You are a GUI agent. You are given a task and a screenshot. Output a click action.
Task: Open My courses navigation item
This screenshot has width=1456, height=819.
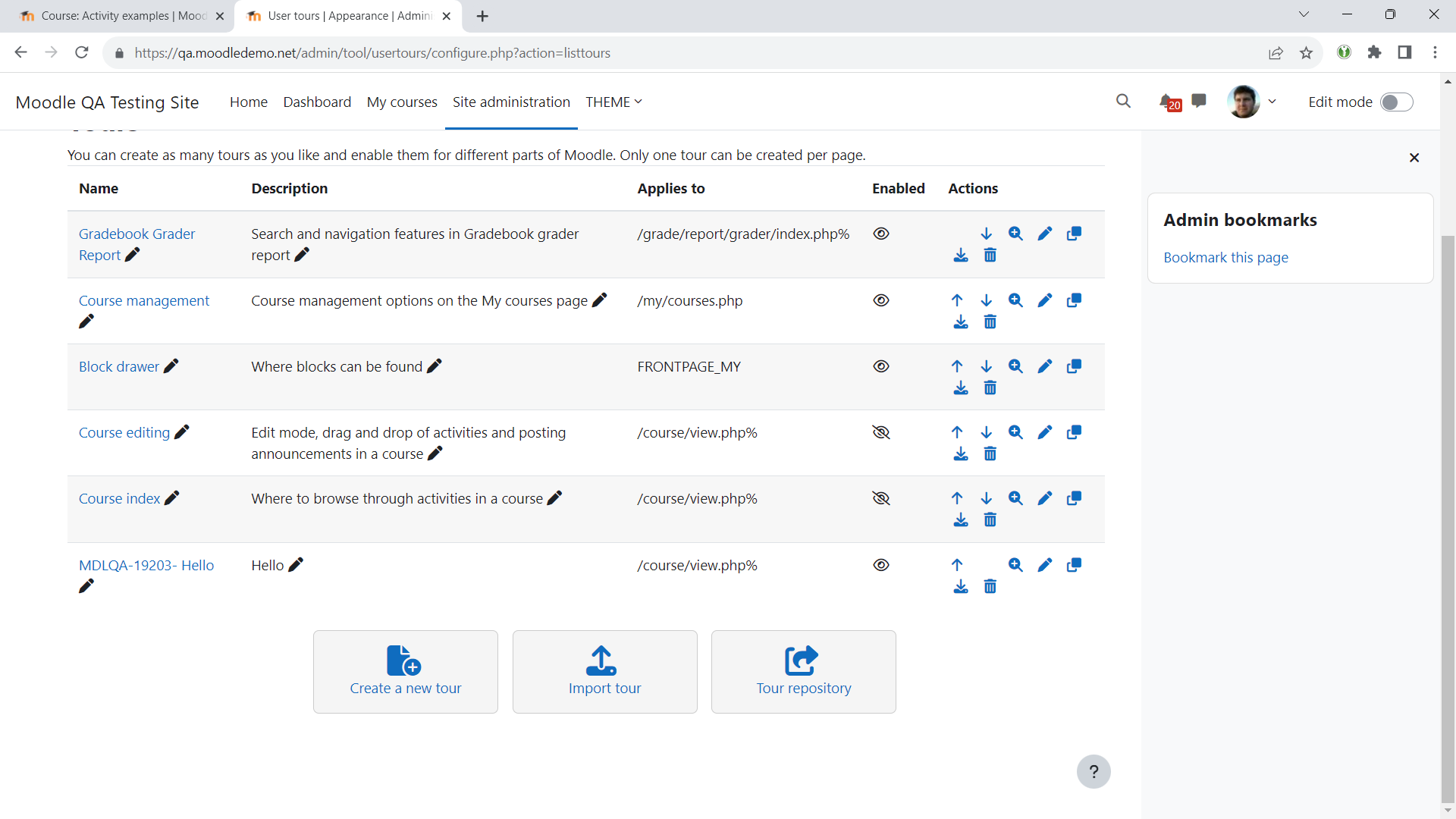[402, 102]
